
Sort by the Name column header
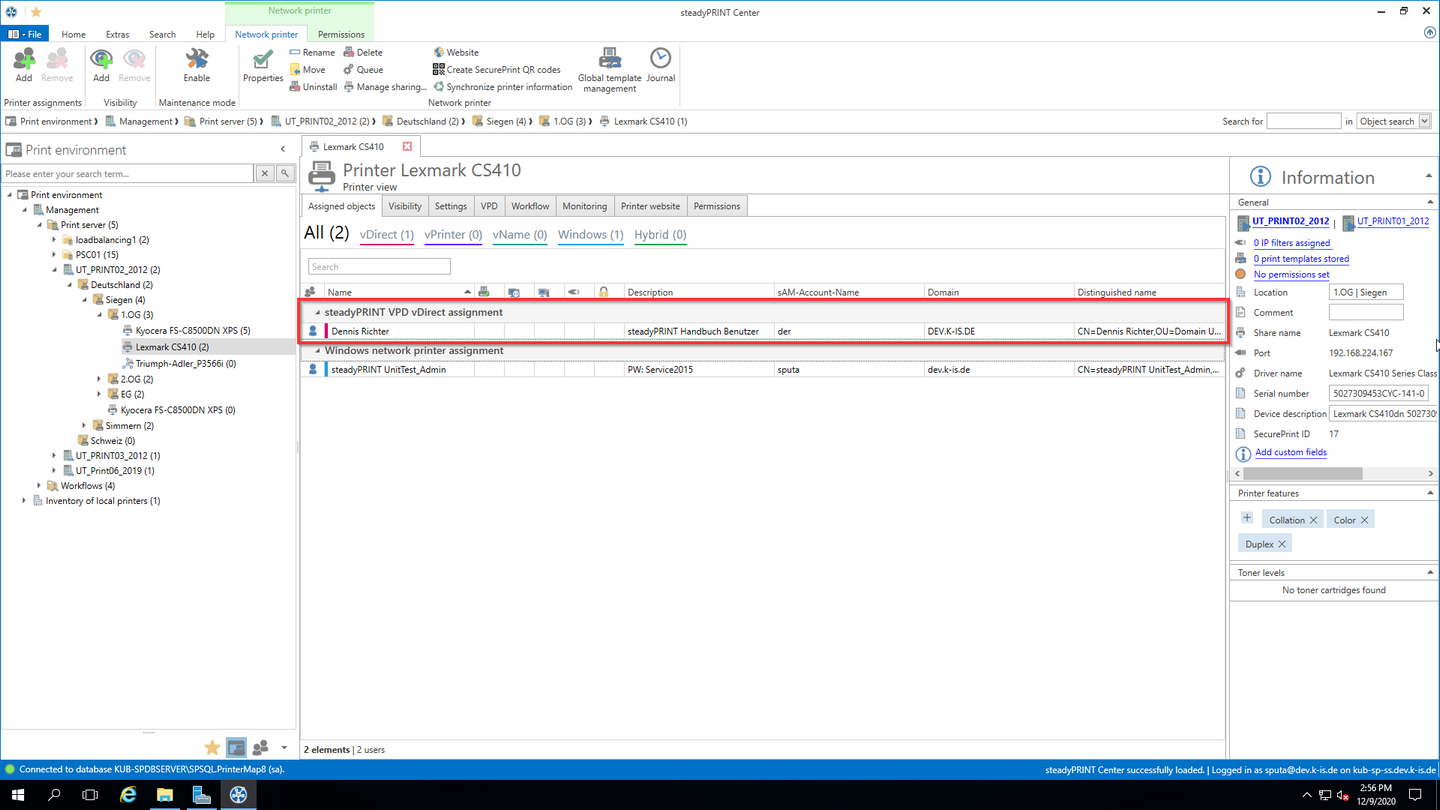click(x=398, y=292)
